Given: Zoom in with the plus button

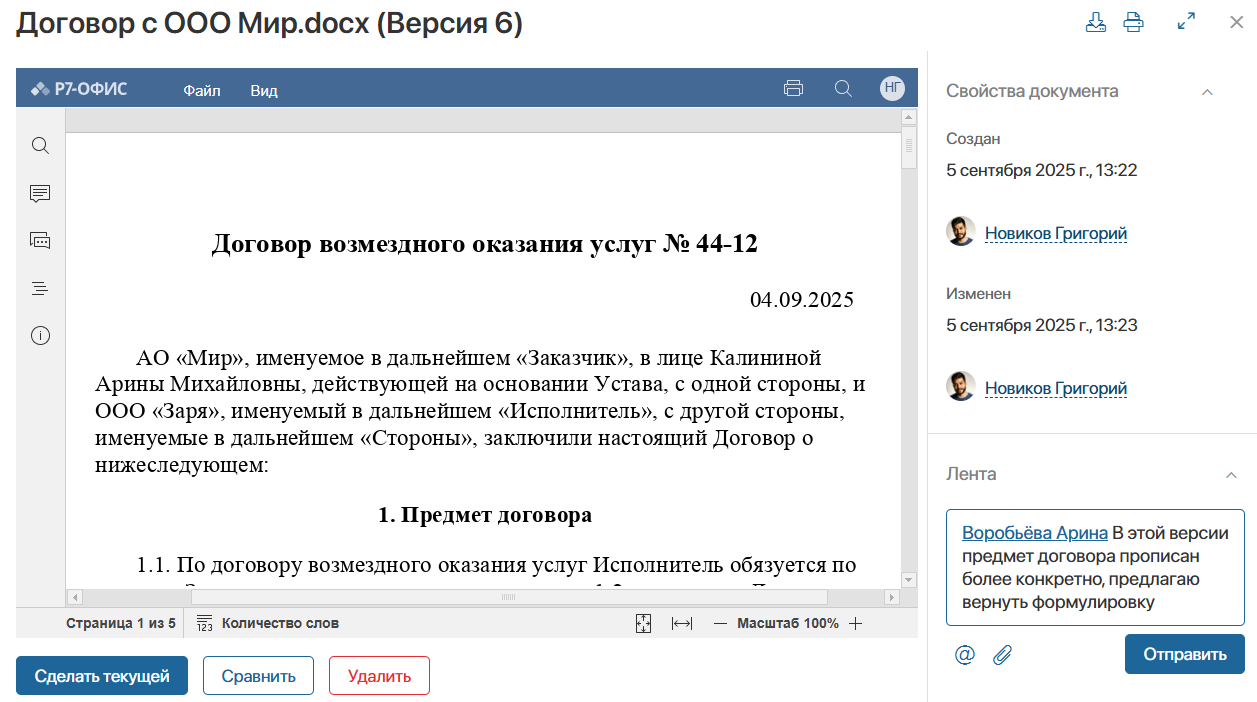Looking at the screenshot, I should click(x=855, y=623).
